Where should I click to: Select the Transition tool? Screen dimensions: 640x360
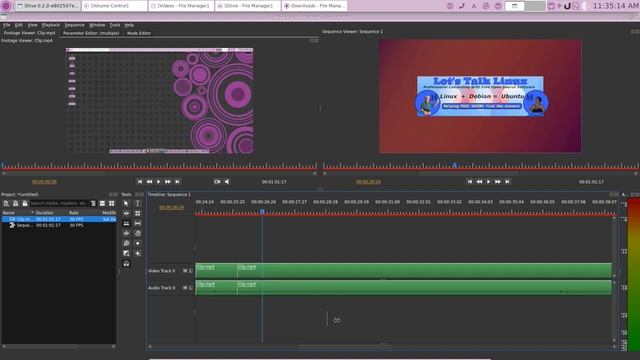click(126, 253)
